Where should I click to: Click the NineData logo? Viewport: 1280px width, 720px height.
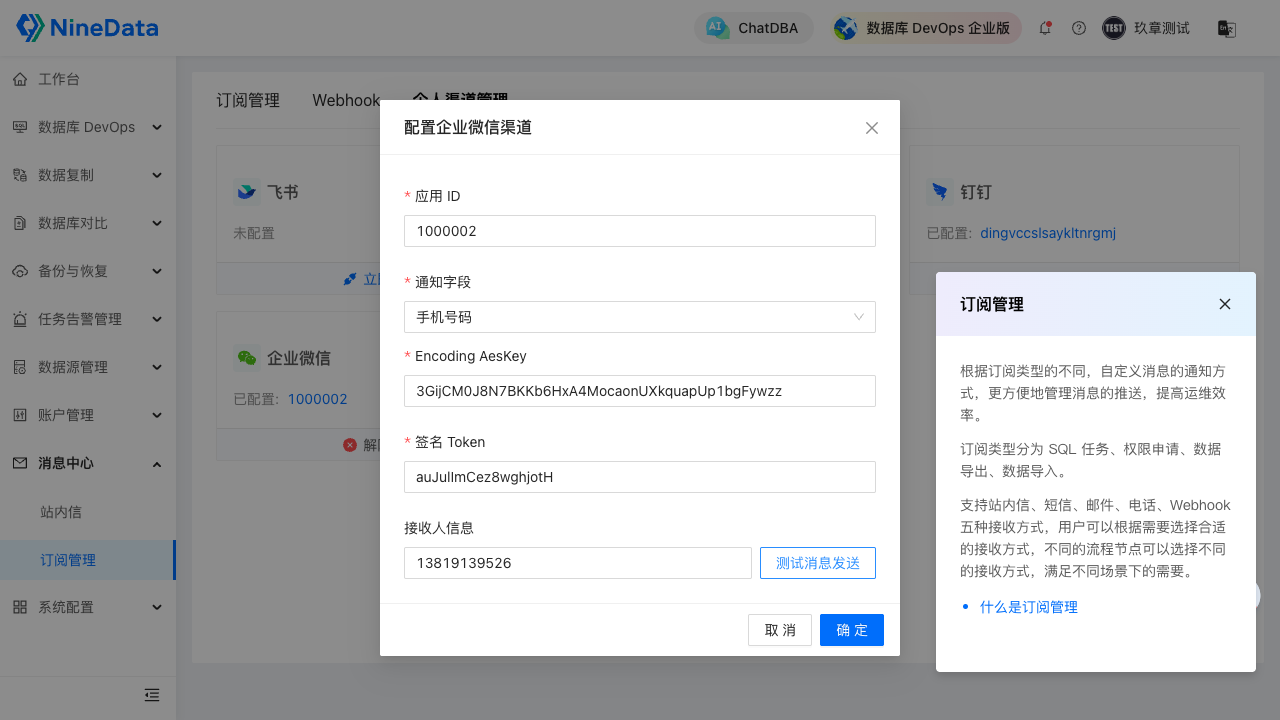coord(87,28)
